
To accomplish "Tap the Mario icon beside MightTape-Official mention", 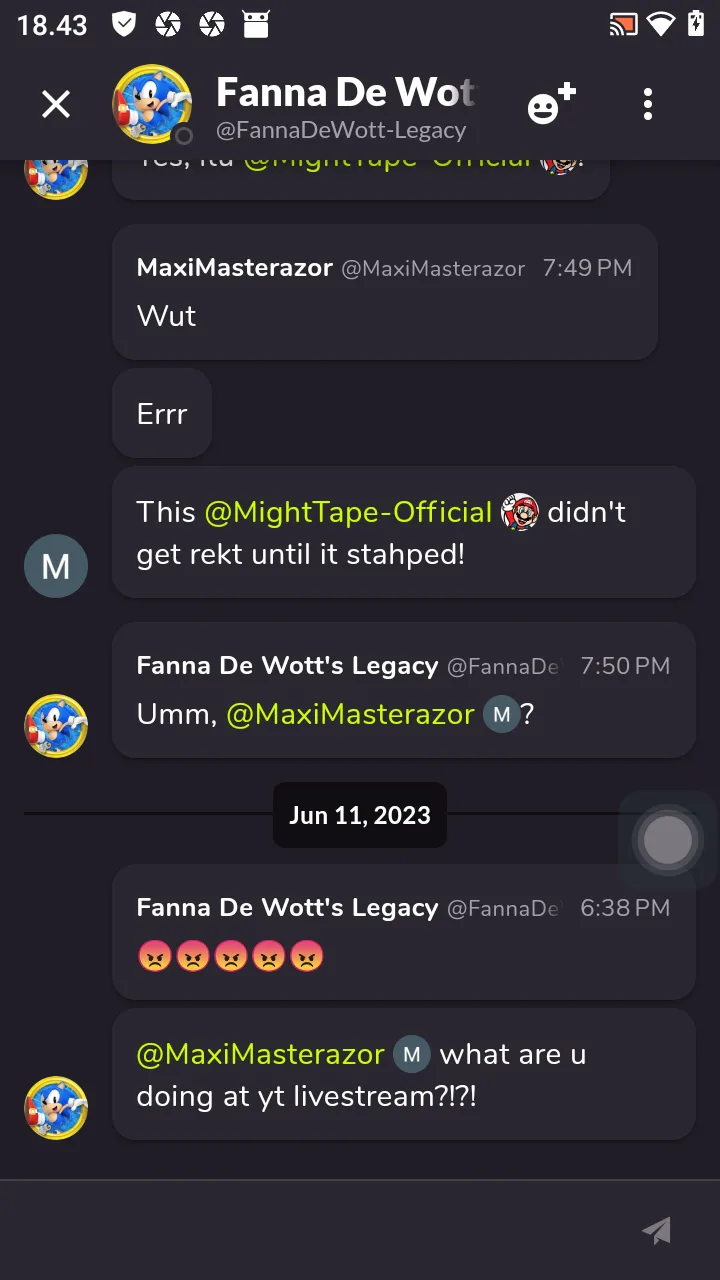I will (520, 512).
